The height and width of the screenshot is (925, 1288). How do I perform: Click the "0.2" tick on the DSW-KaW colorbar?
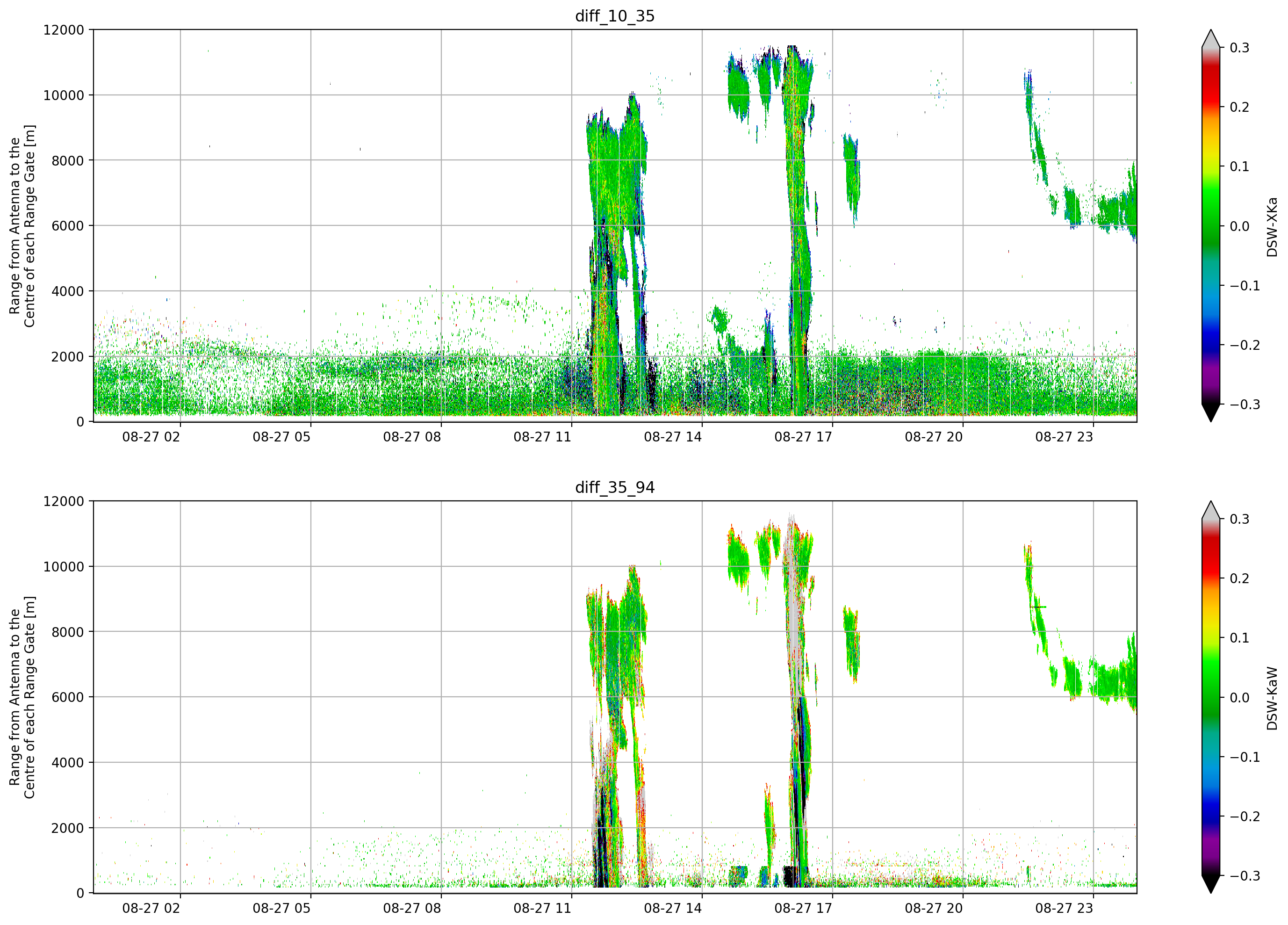pyautogui.click(x=1239, y=579)
